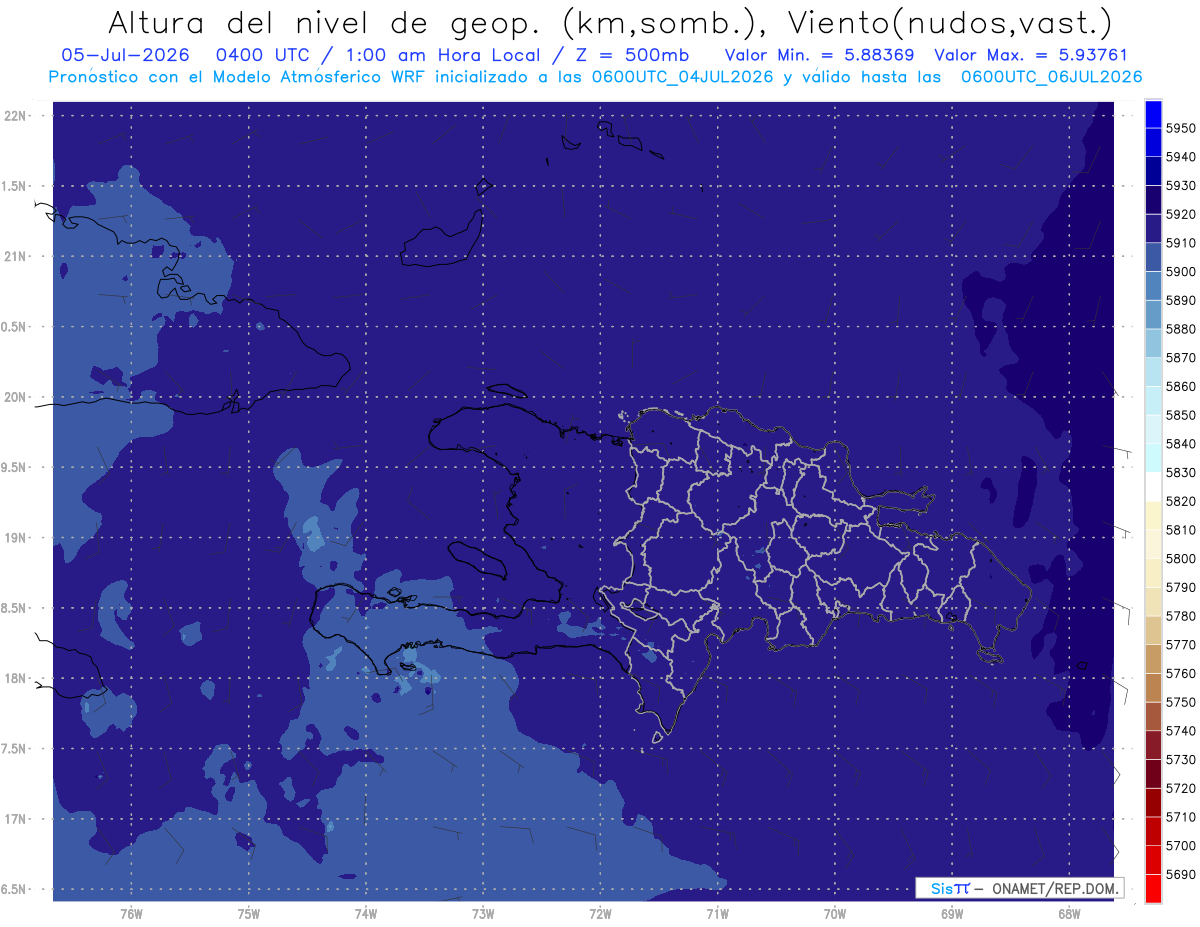1200x927 pixels.
Task: Click the colorbar value '5910'
Action: point(1180,243)
